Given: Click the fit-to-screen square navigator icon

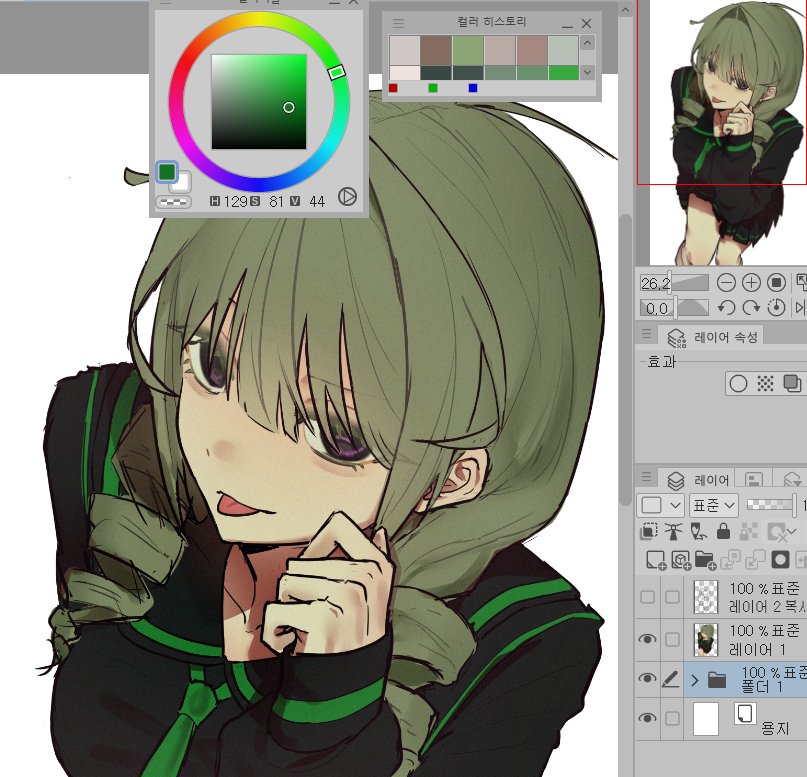Looking at the screenshot, I should (x=777, y=282).
